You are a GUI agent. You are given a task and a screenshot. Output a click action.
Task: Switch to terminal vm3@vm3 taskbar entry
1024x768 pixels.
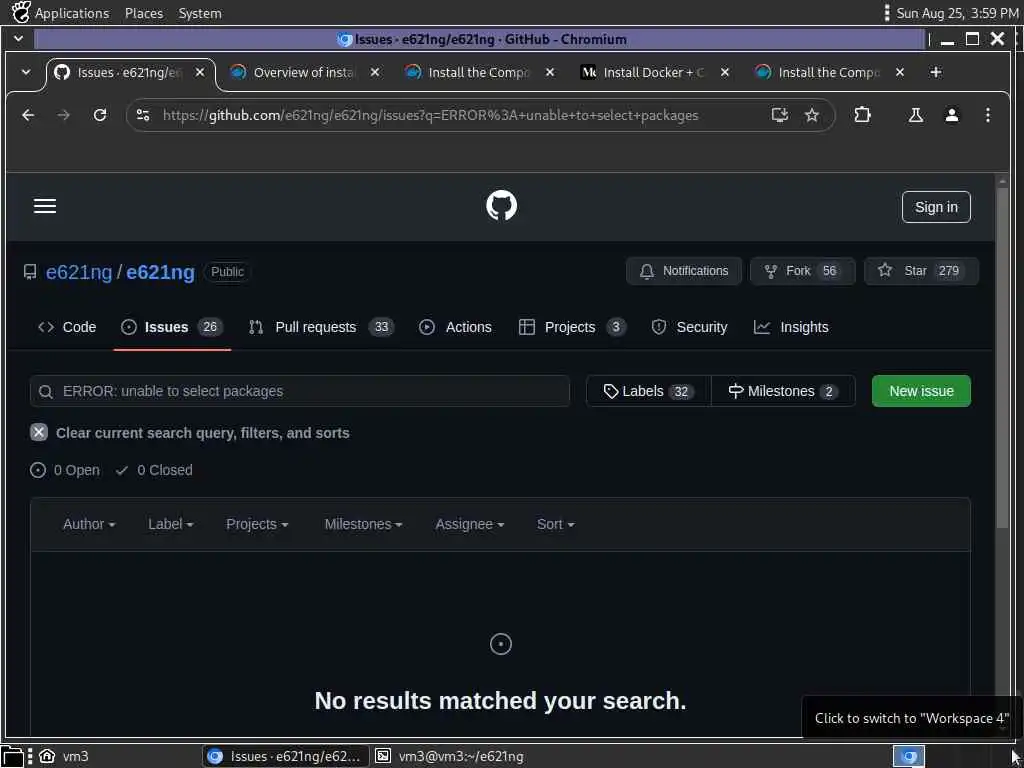450,756
